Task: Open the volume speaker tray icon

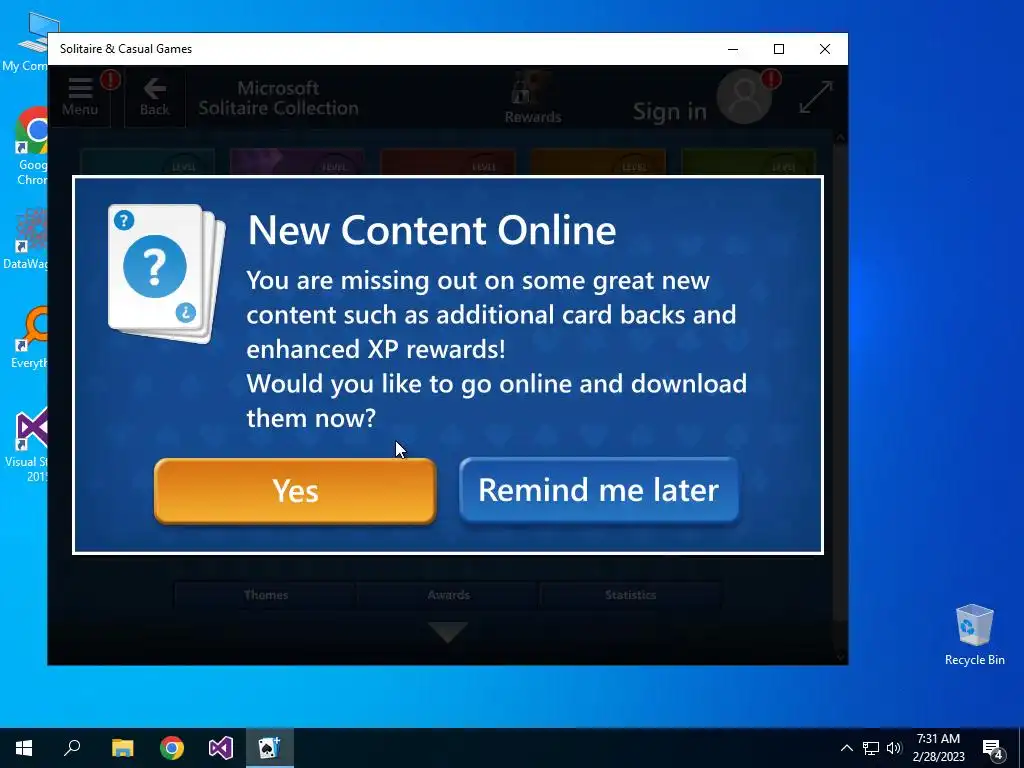Action: coord(894,748)
